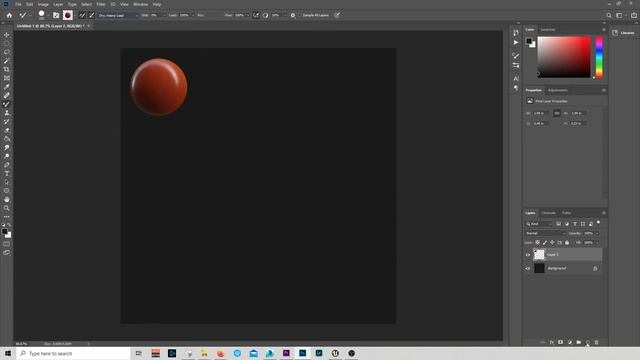This screenshot has width=640, height=360.
Task: Click the current brush load color swatch
Action: 68,15
